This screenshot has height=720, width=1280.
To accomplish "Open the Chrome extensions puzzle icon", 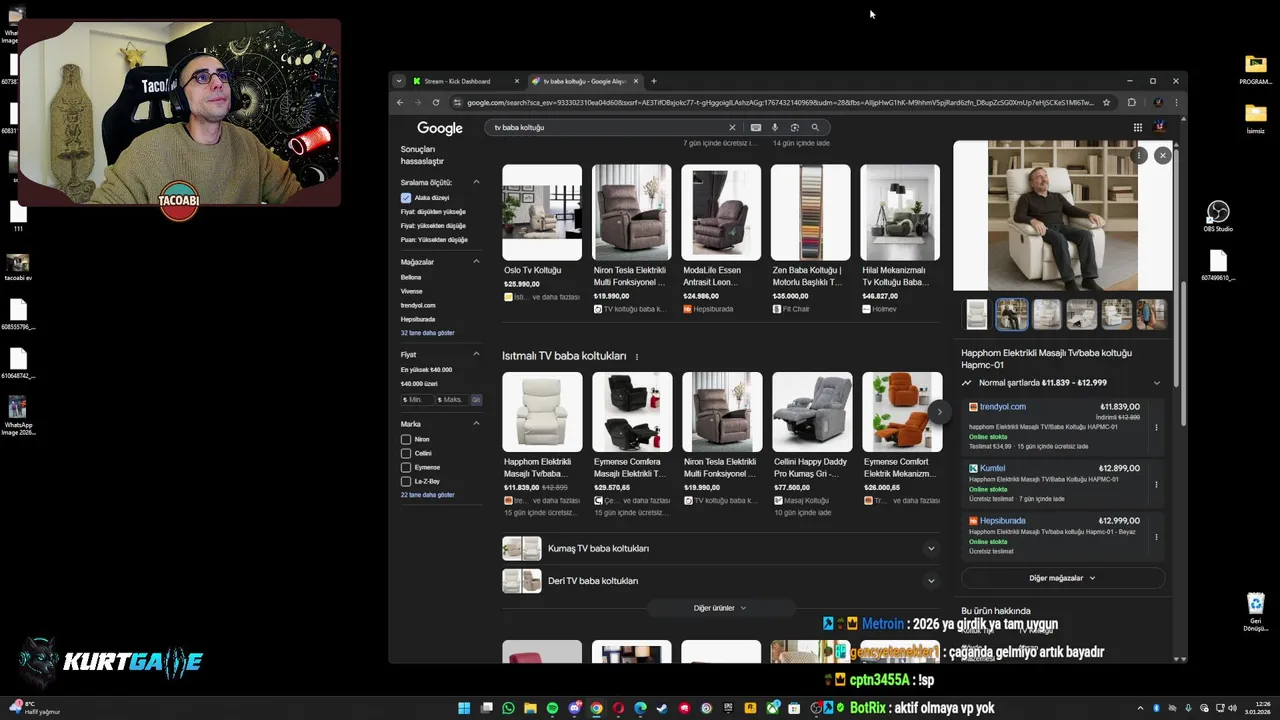I will (1132, 102).
